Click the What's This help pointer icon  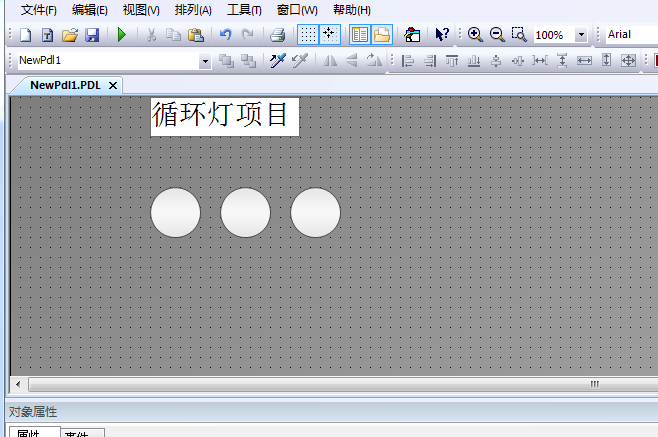tap(441, 35)
